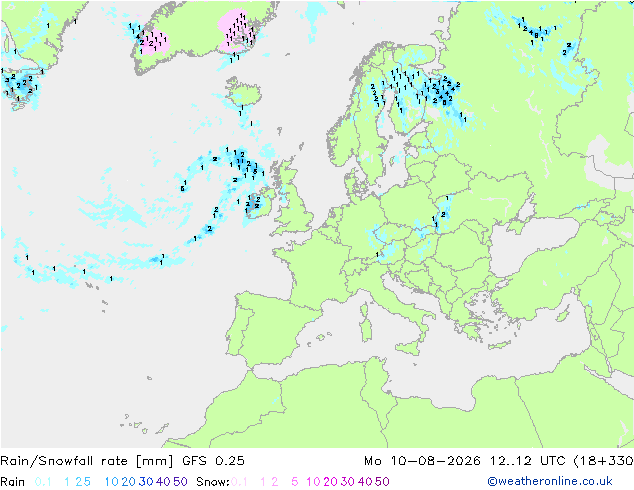
Task: Click the '(18+330' forecast offset text
Action: [604, 461]
